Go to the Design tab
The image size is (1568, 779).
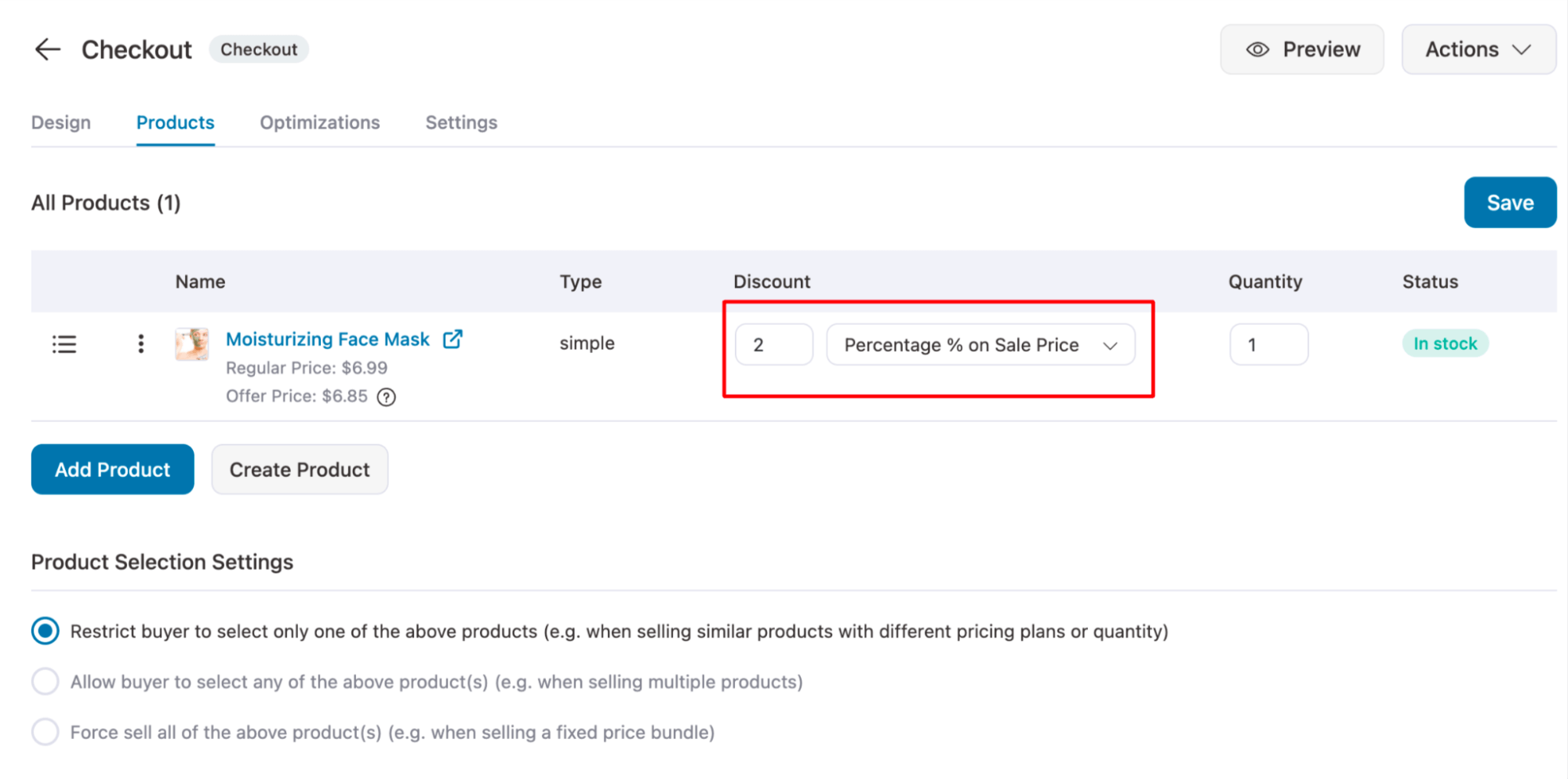[60, 122]
